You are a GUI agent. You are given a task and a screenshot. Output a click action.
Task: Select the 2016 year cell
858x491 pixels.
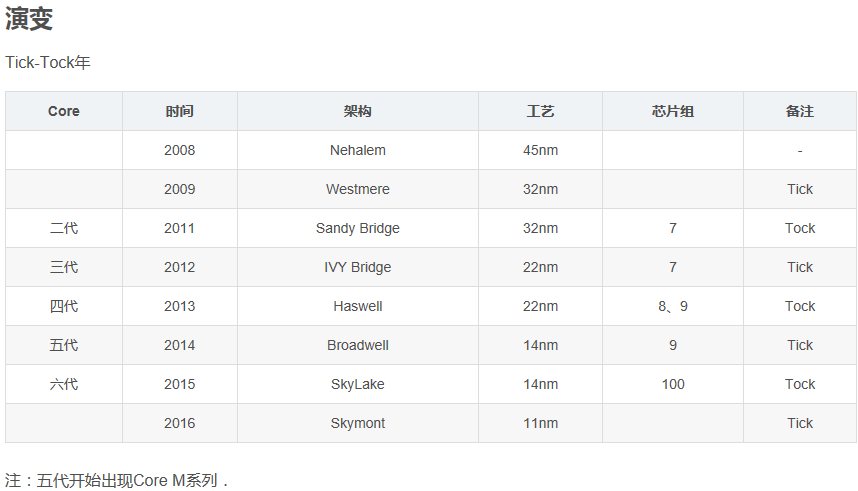point(179,423)
